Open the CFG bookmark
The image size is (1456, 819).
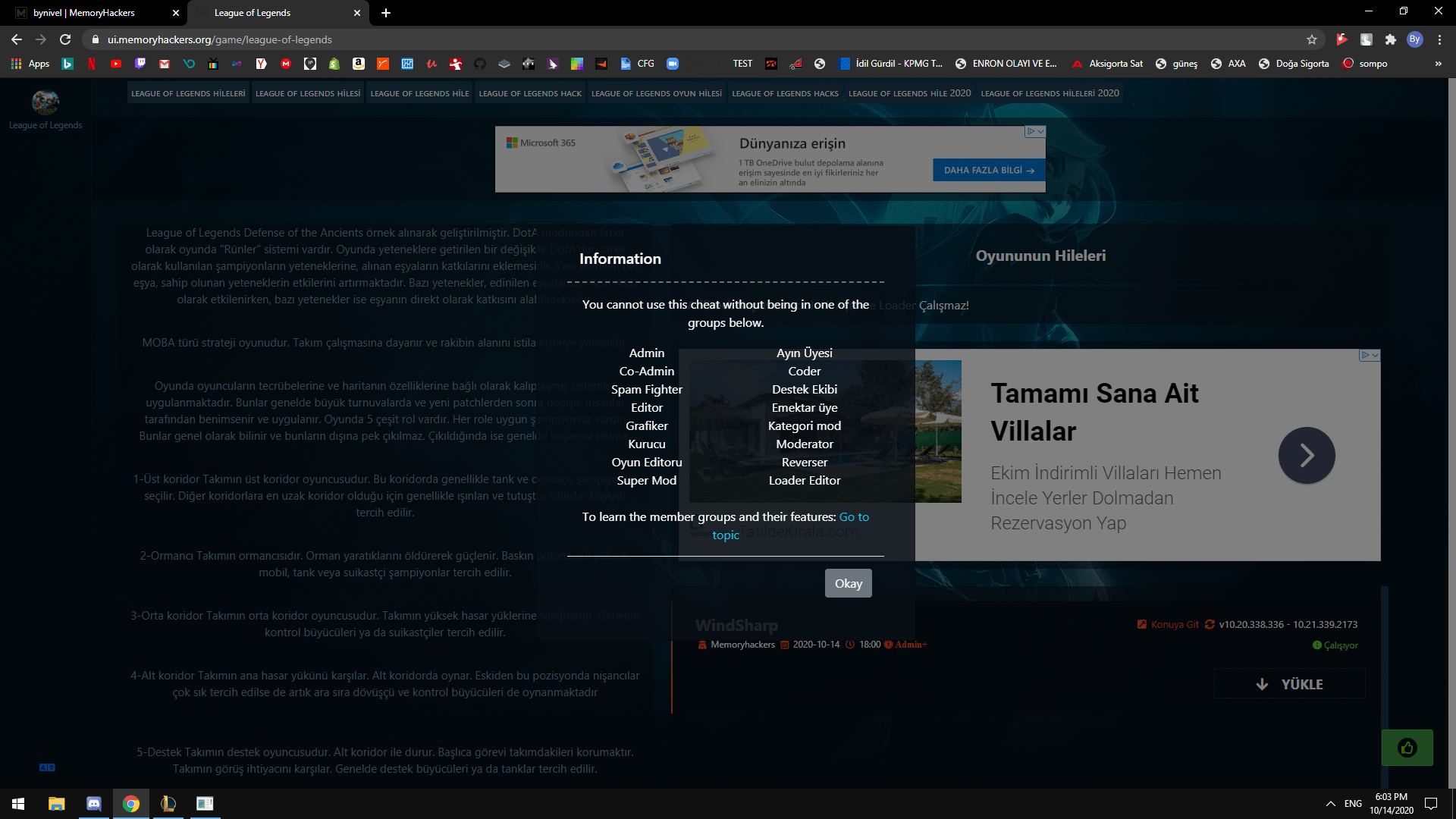coord(638,64)
